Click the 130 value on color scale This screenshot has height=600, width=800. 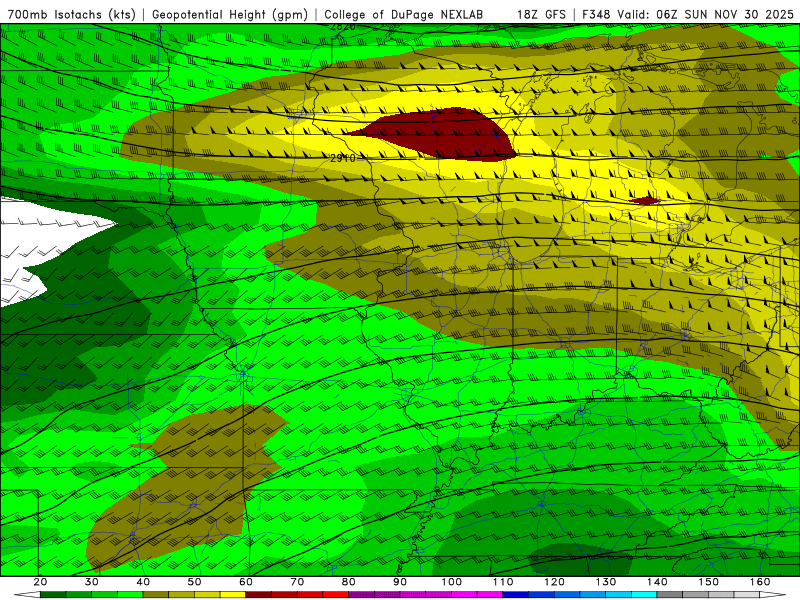point(606,582)
